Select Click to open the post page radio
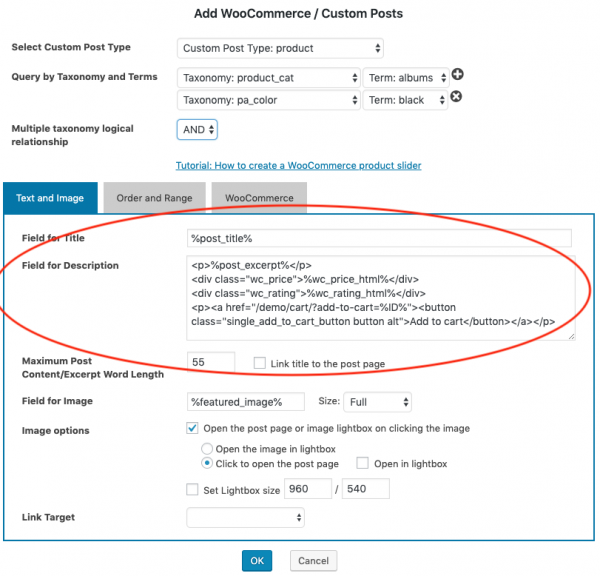The height and width of the screenshot is (576, 600). 207,464
